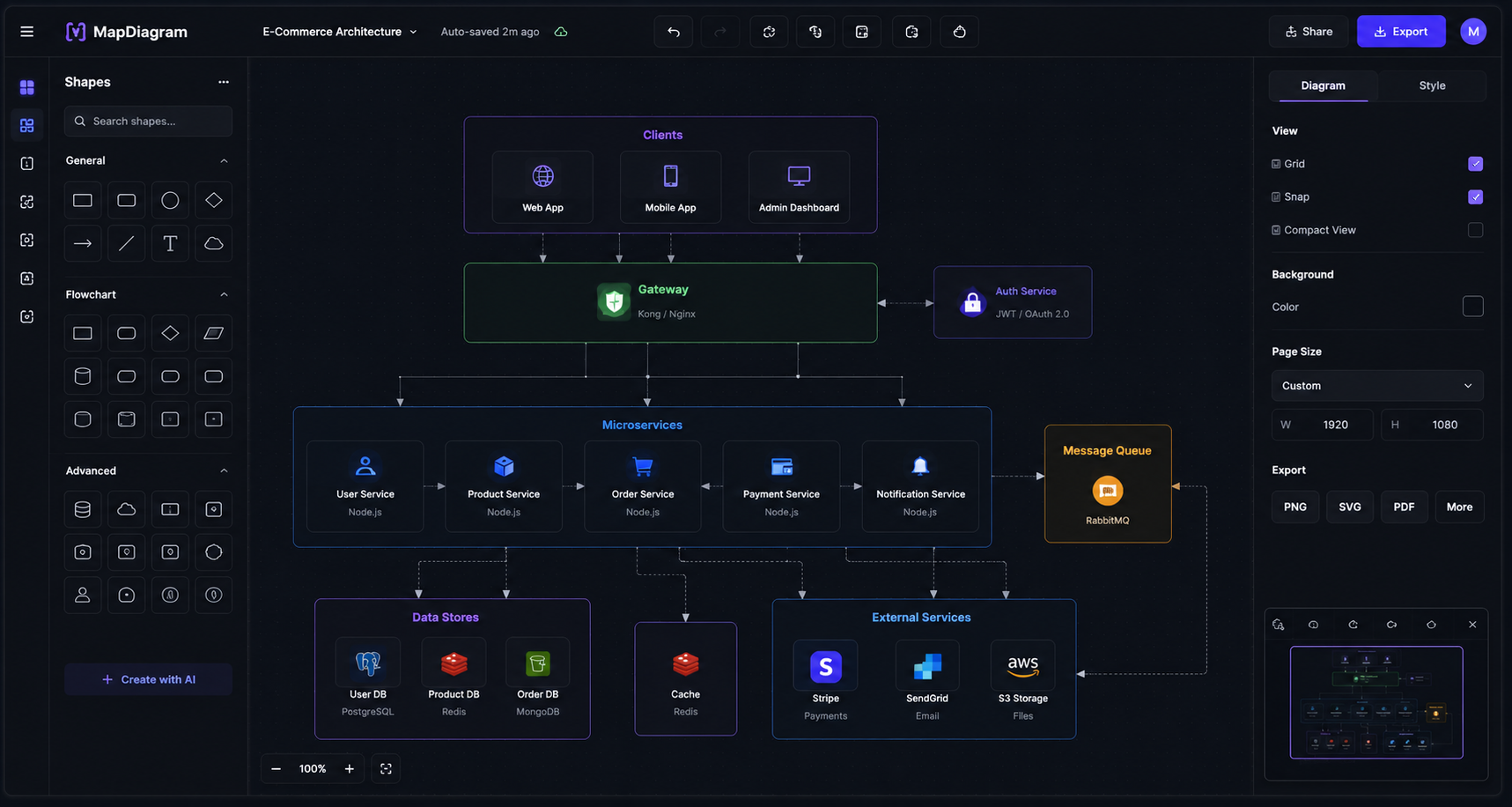Export diagram as PNG
Viewport: 1512px width, 807px height.
(1295, 507)
